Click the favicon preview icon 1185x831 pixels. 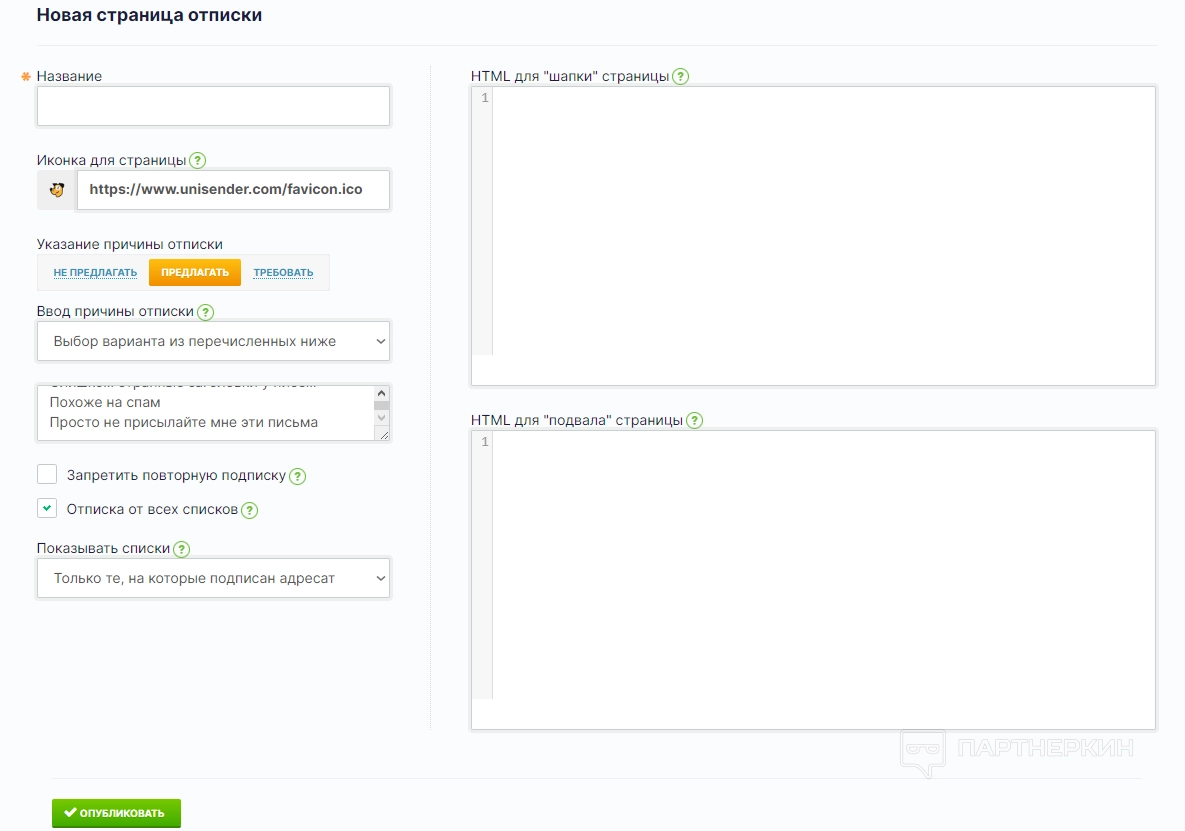point(57,190)
